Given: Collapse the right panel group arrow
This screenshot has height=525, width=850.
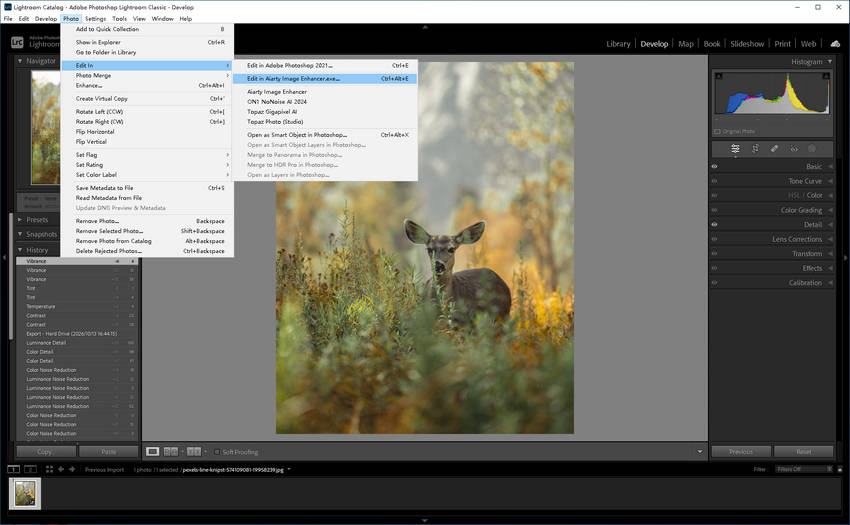Looking at the screenshot, I should tap(846, 258).
